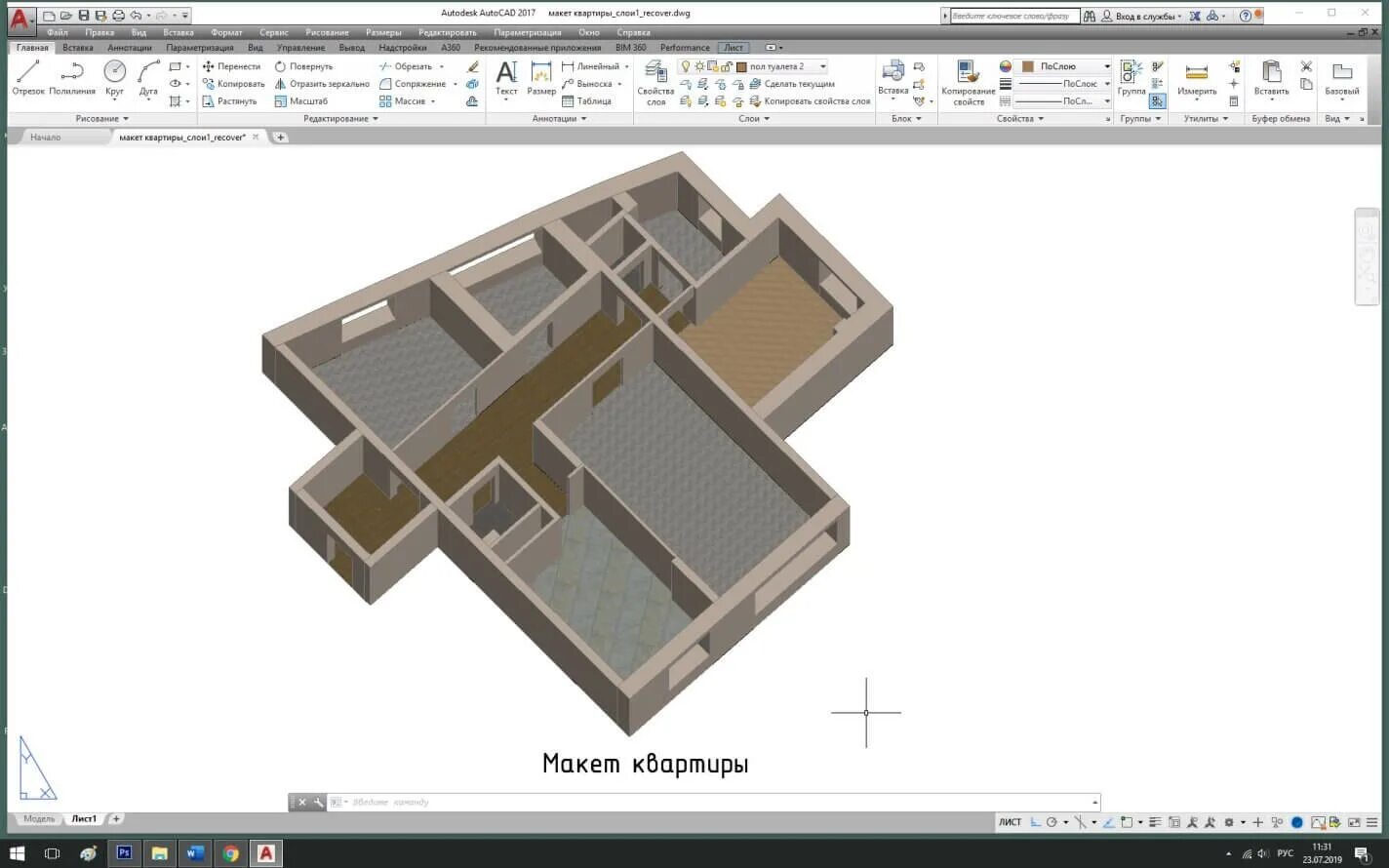Click the Обрезать trim tool
Screen dimensions: 1389x868
click(406, 66)
